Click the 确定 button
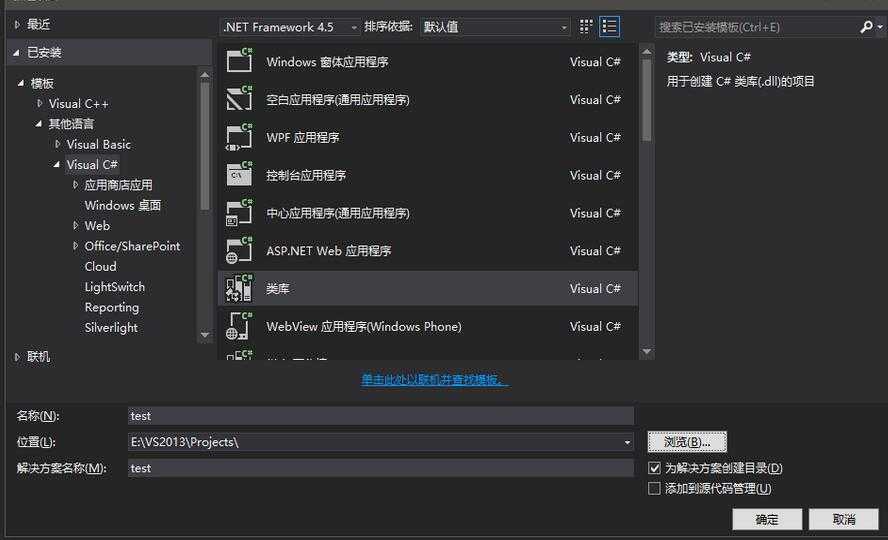 pos(767,519)
